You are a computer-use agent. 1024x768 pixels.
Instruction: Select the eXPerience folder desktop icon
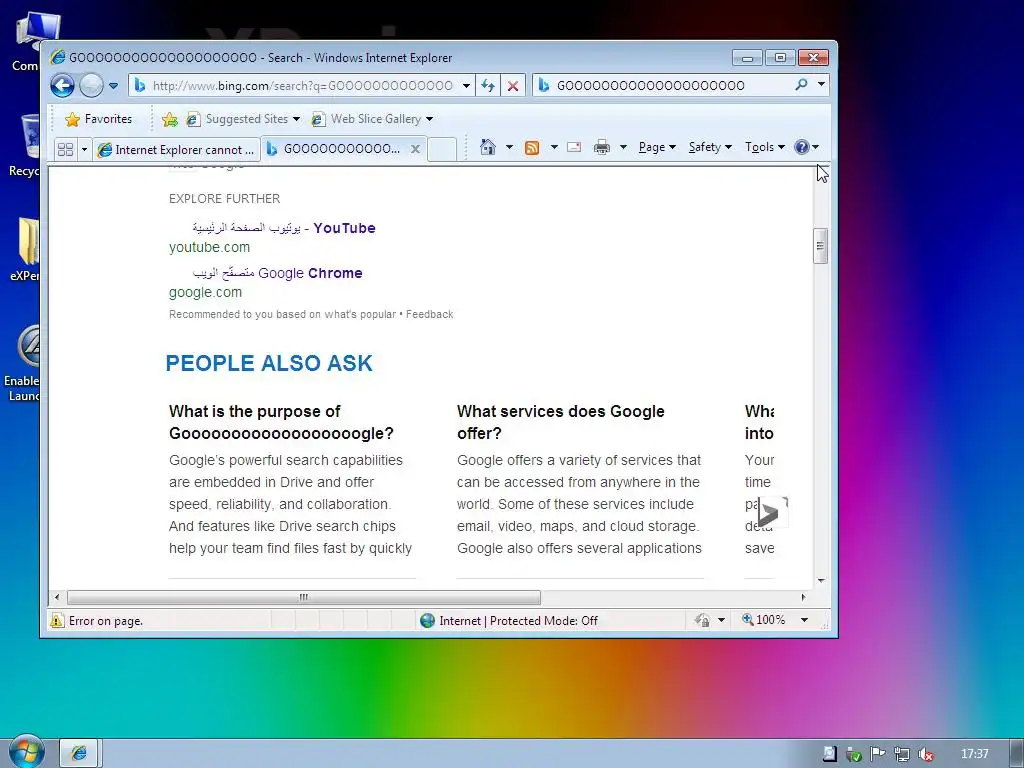[x=27, y=249]
